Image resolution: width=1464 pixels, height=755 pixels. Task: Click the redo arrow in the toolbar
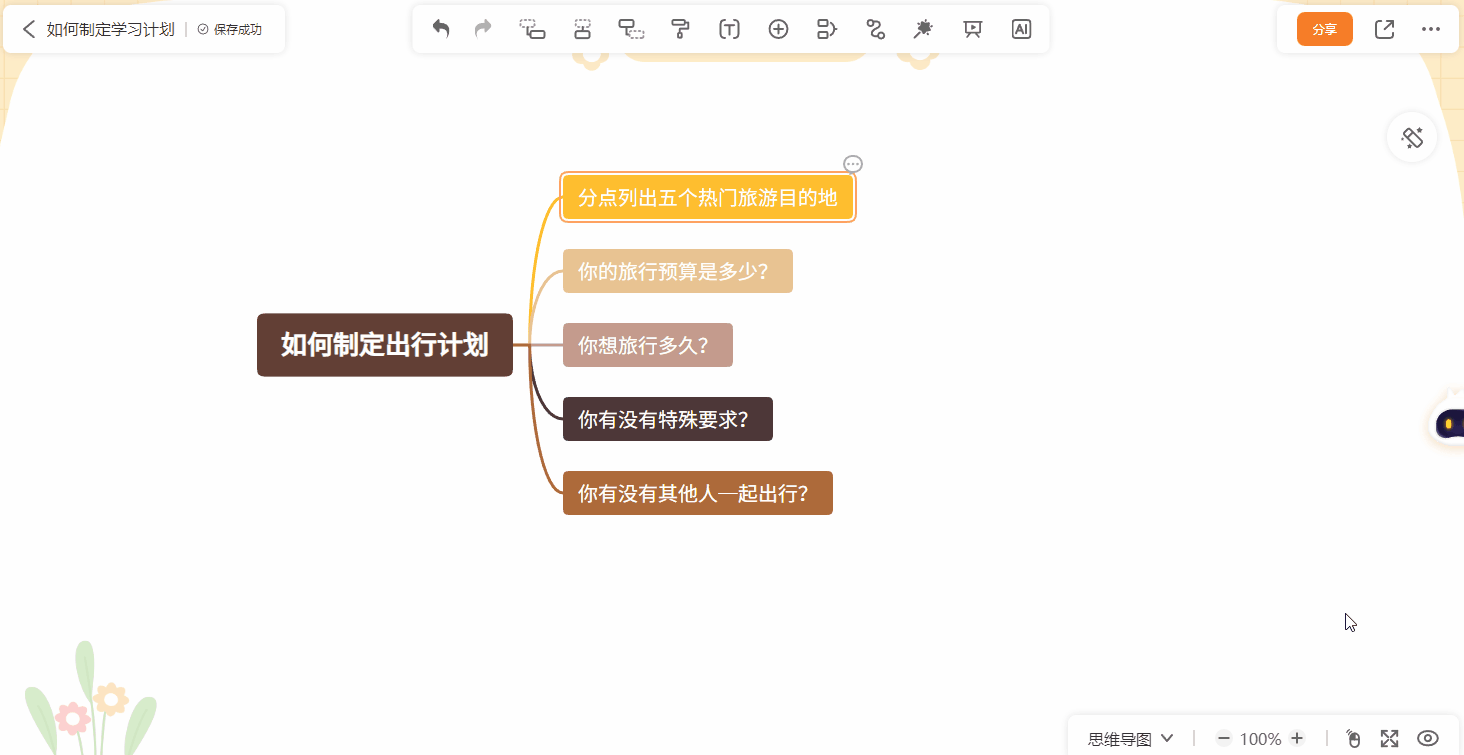[x=483, y=29]
